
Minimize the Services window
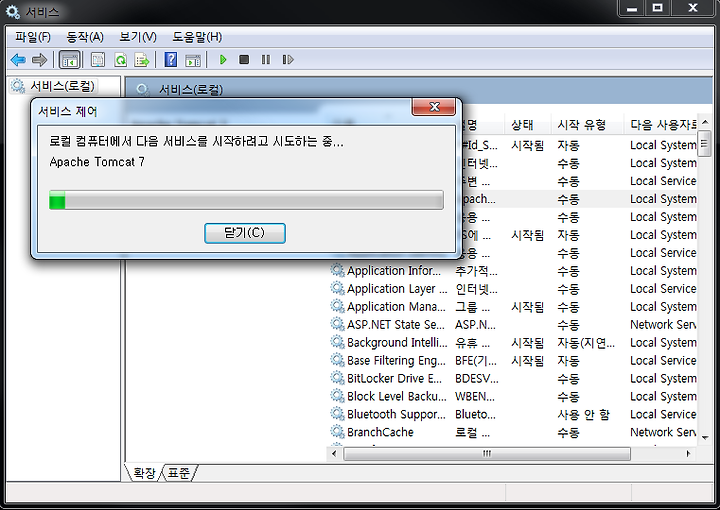(632, 8)
